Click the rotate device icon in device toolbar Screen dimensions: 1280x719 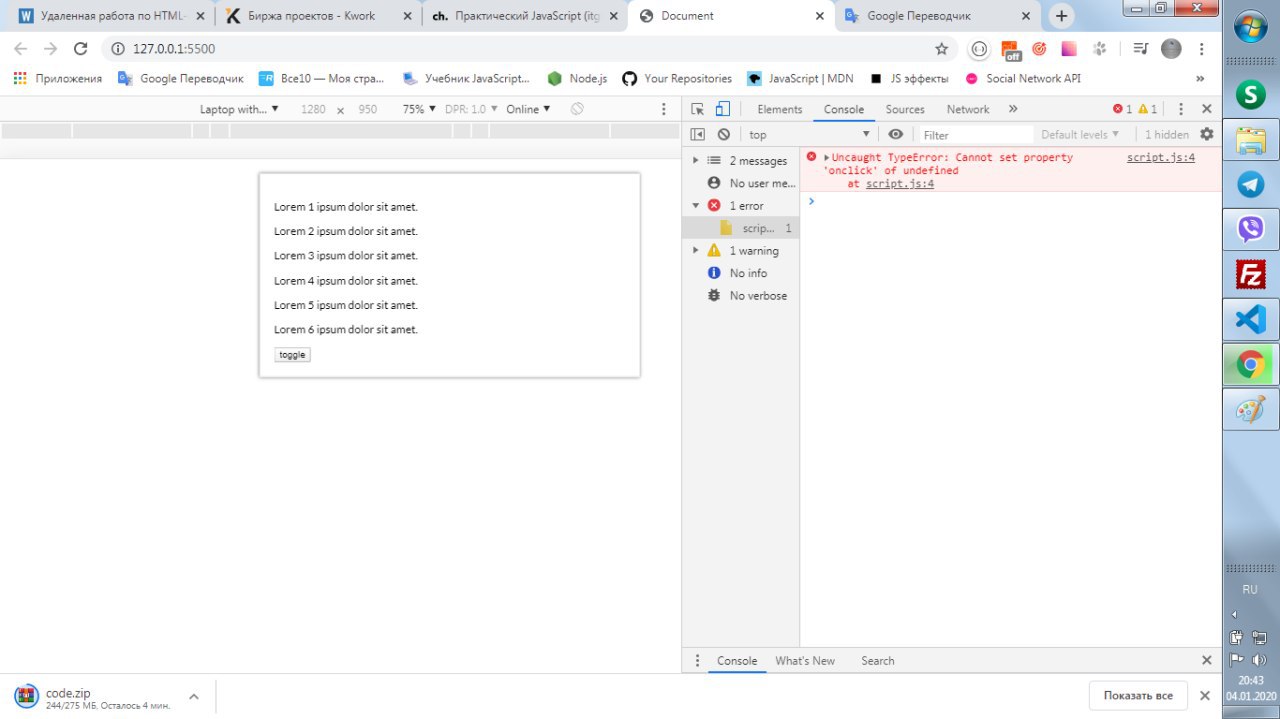(x=577, y=109)
